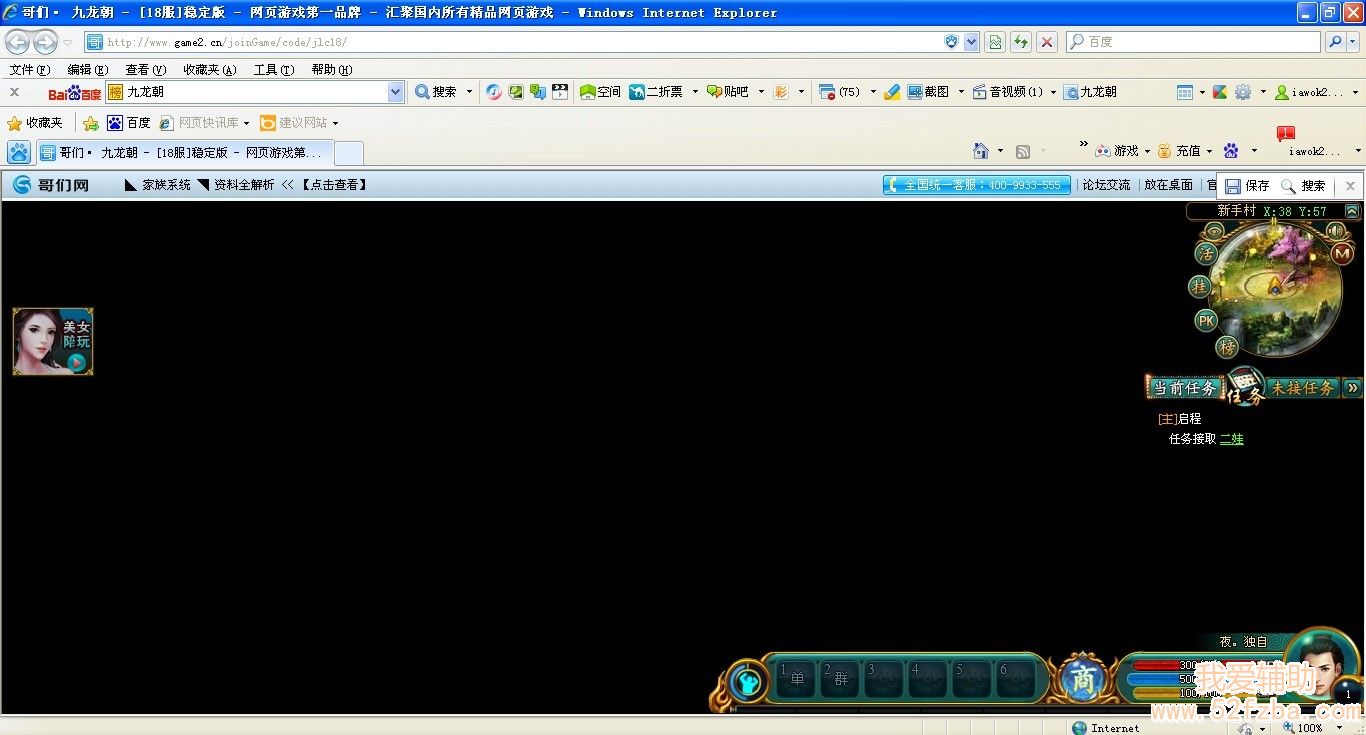Open the 榜 ranking icon

point(1227,347)
